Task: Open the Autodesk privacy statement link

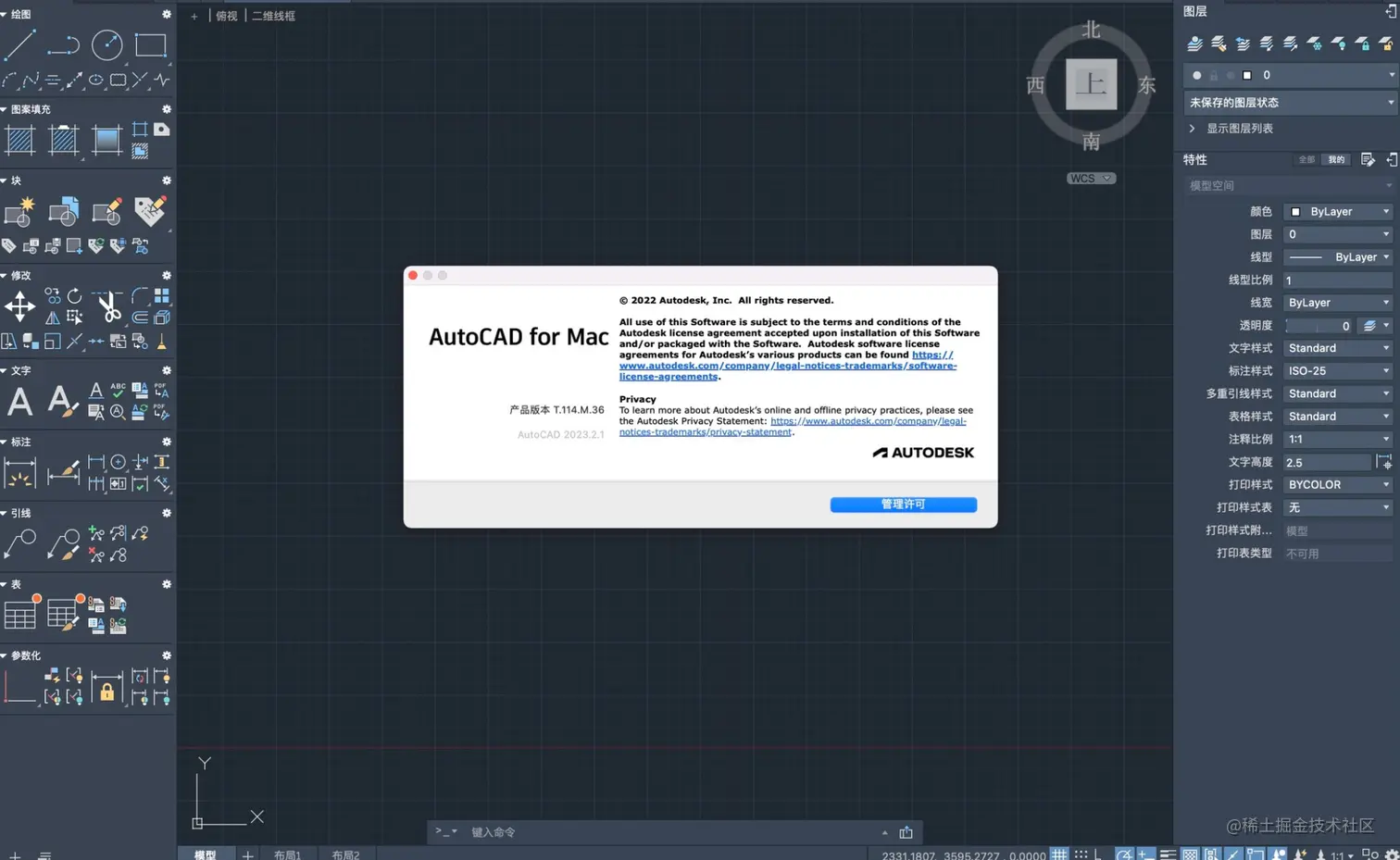Action: click(793, 426)
